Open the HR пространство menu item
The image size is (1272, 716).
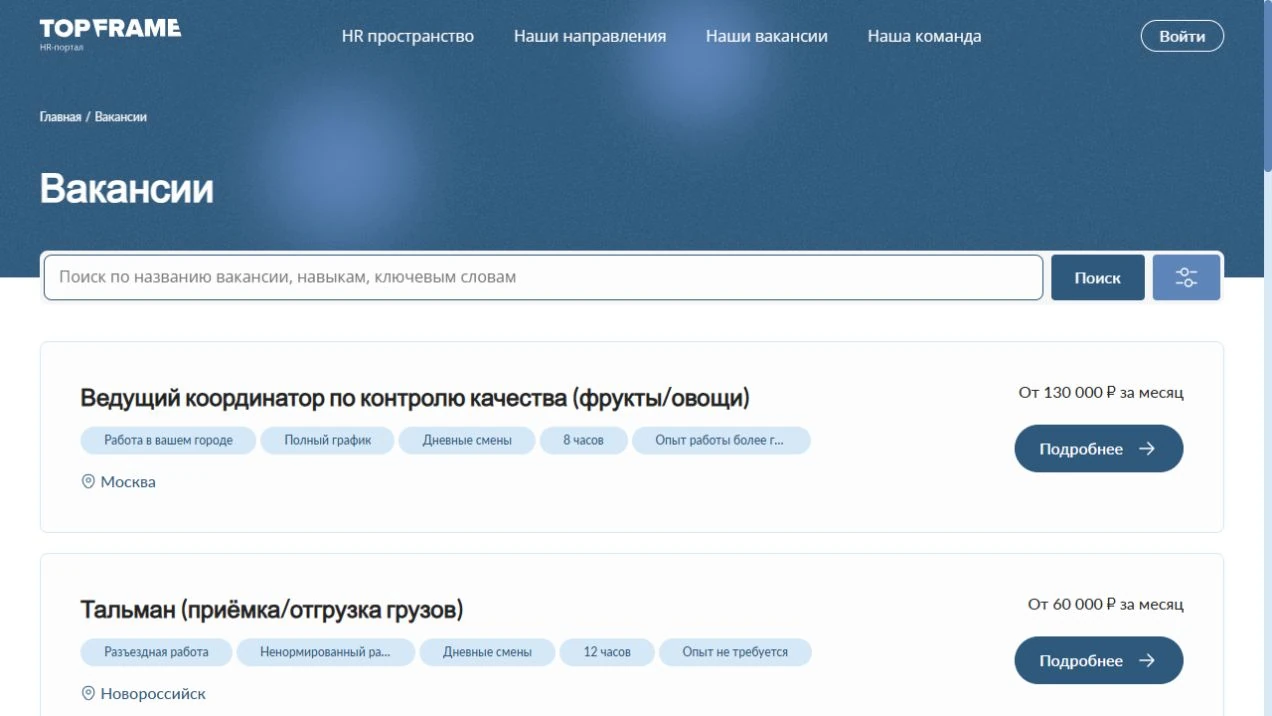click(x=408, y=36)
